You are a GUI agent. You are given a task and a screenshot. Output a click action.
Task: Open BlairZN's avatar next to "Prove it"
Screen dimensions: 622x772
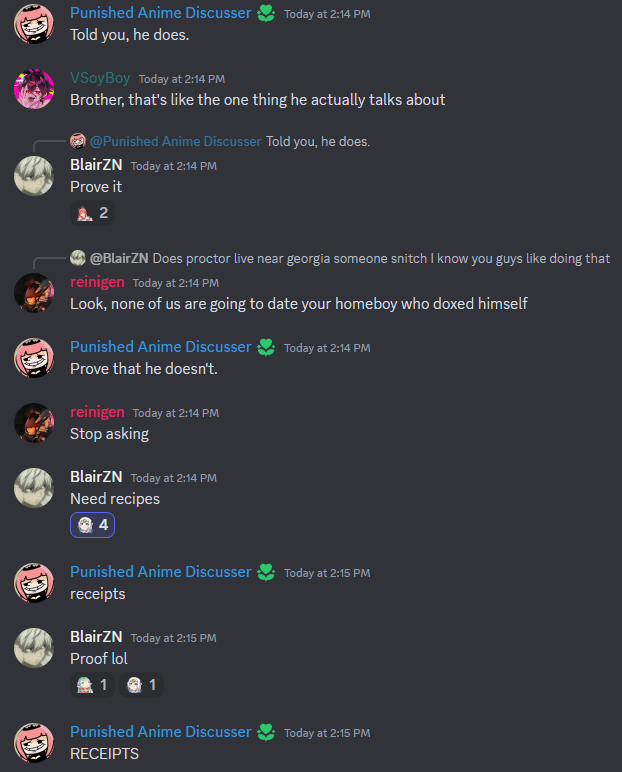[x=34, y=176]
